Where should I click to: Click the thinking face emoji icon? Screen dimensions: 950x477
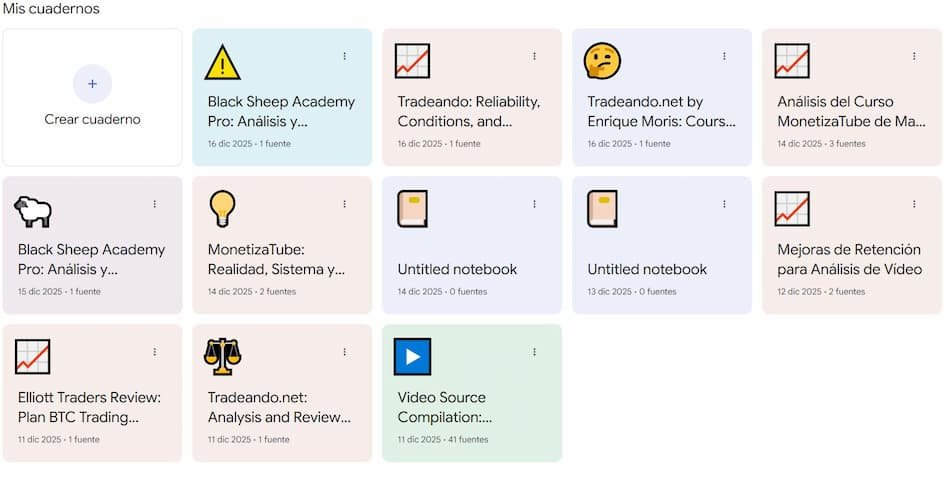[x=602, y=61]
